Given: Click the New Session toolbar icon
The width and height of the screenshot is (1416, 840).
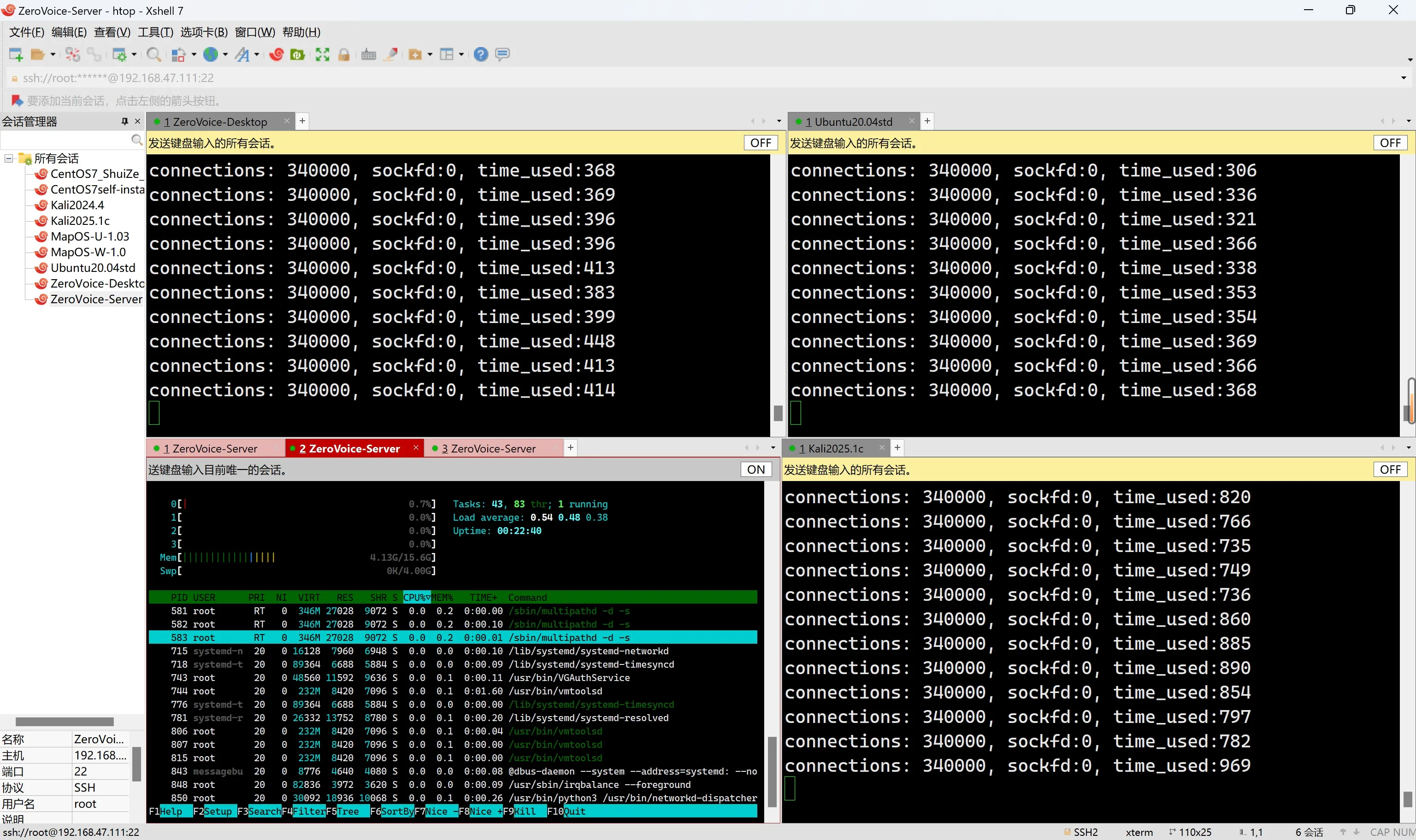Looking at the screenshot, I should pyautogui.click(x=15, y=54).
